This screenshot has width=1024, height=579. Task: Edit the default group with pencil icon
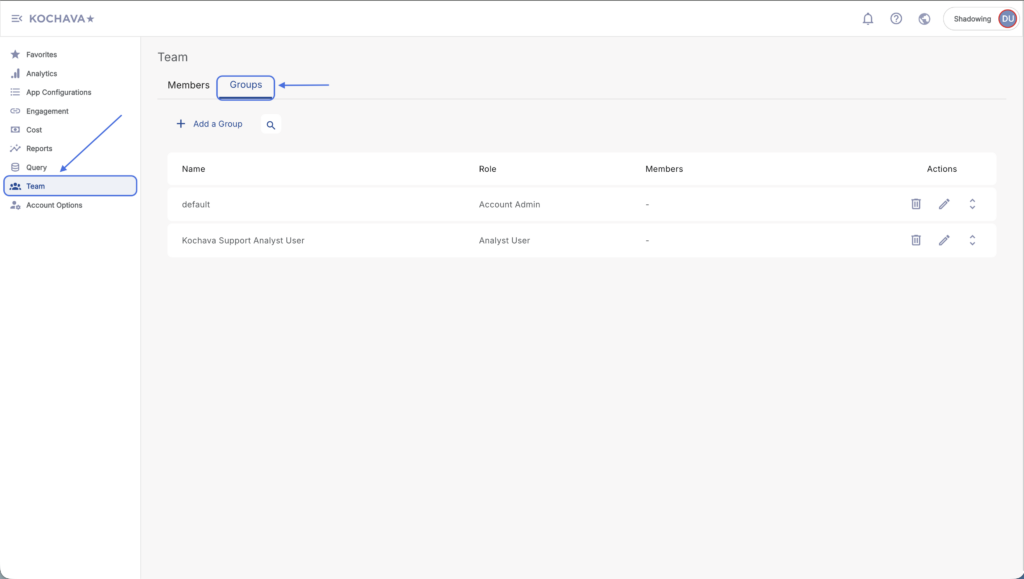[x=944, y=204]
